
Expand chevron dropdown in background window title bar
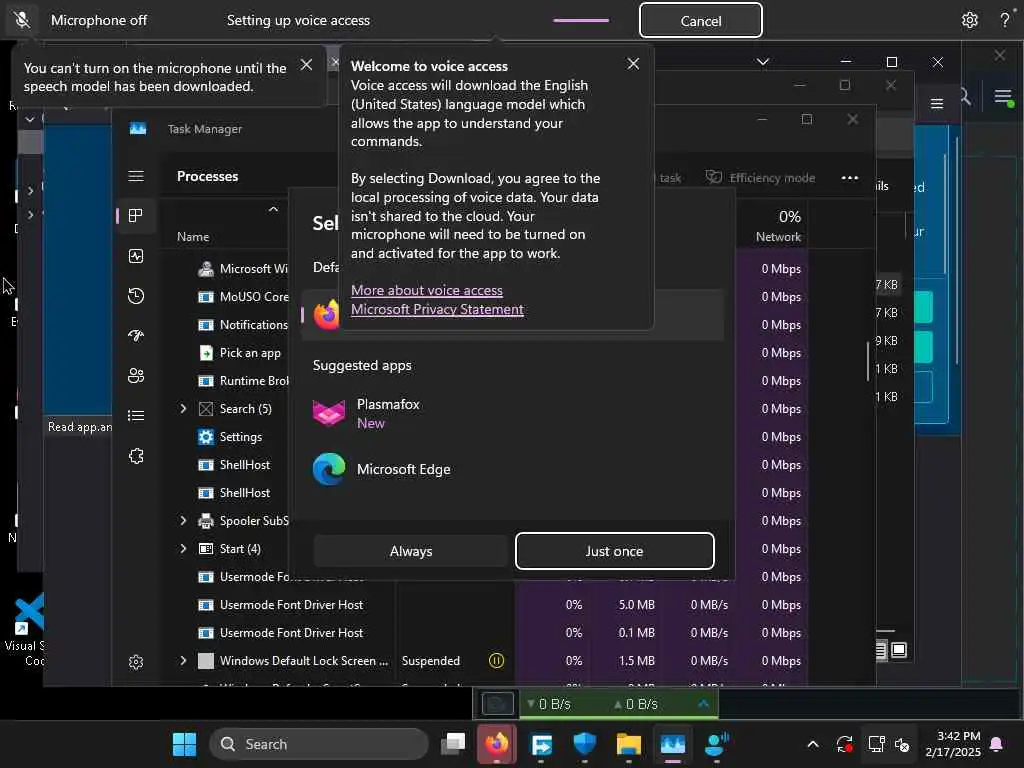763,62
